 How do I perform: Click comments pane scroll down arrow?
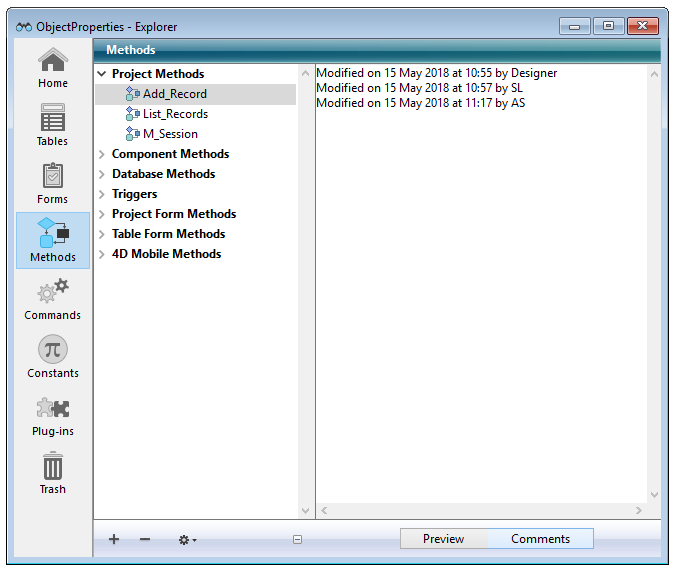[x=654, y=495]
